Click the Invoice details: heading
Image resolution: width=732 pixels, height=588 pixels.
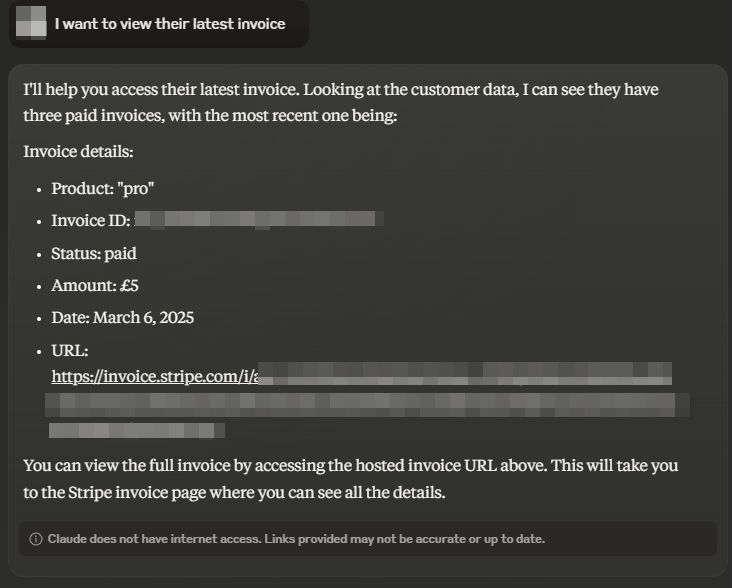pos(78,152)
